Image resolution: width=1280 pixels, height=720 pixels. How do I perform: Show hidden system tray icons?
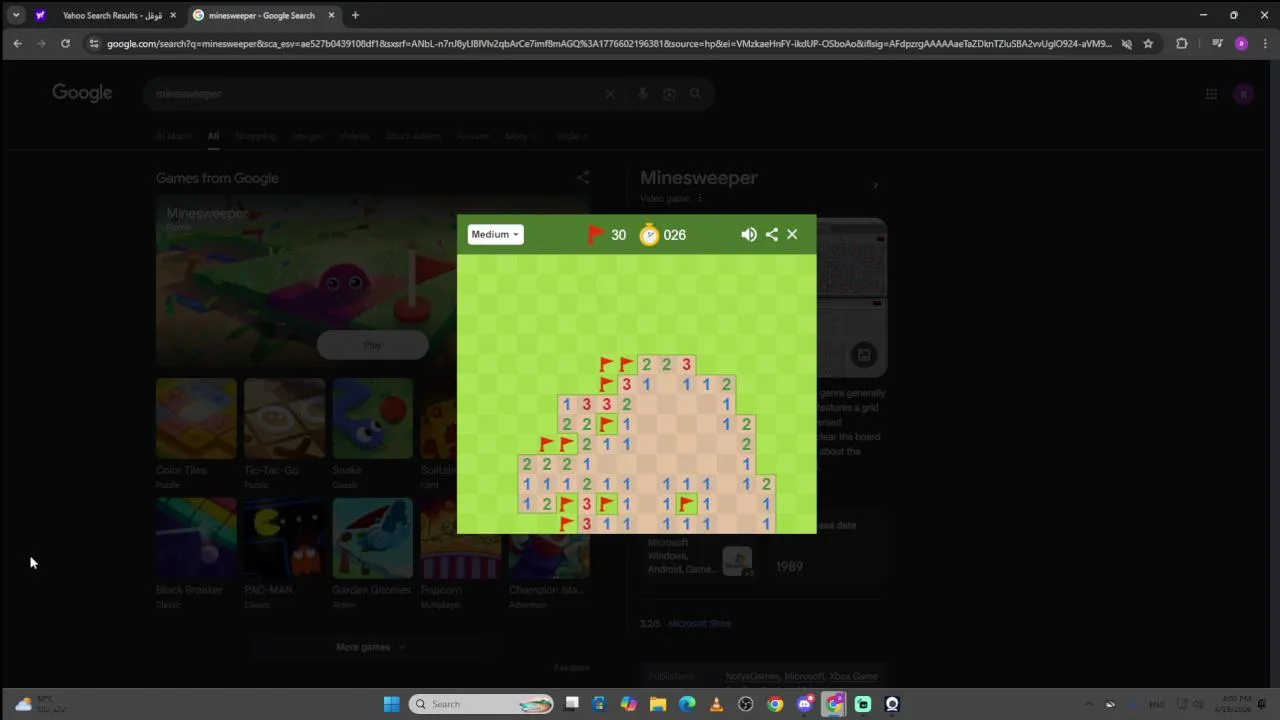point(1087,704)
